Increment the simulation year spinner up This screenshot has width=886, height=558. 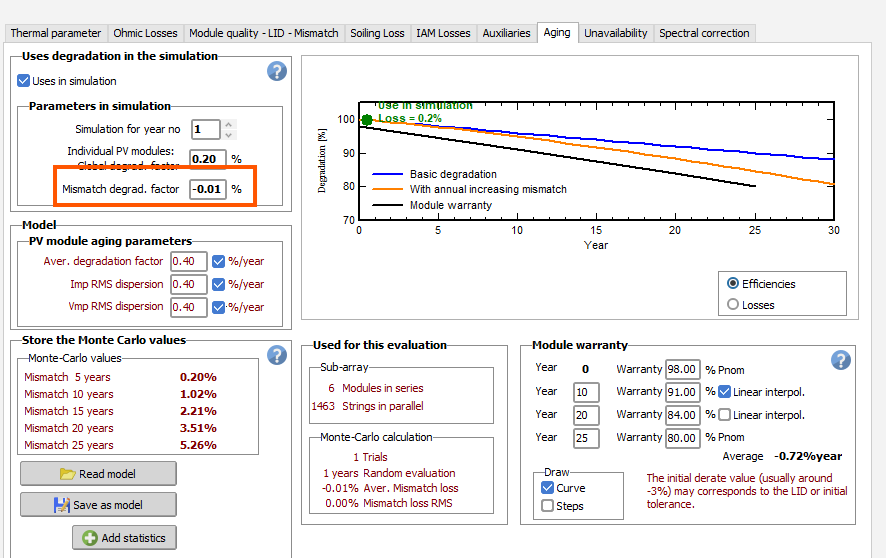pyautogui.click(x=229, y=125)
